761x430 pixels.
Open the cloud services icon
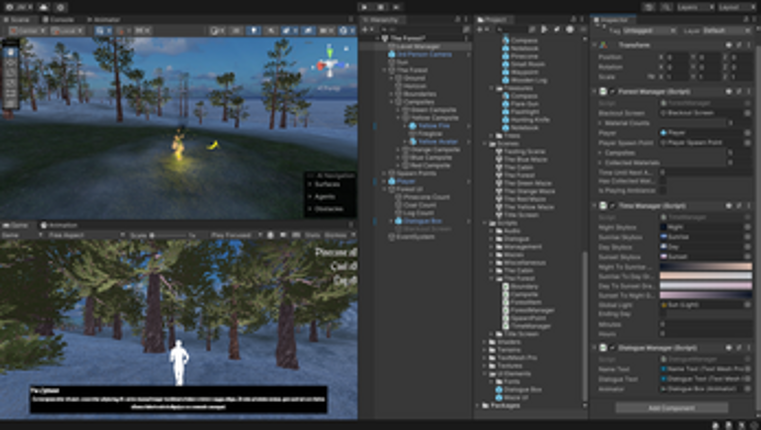(x=44, y=7)
